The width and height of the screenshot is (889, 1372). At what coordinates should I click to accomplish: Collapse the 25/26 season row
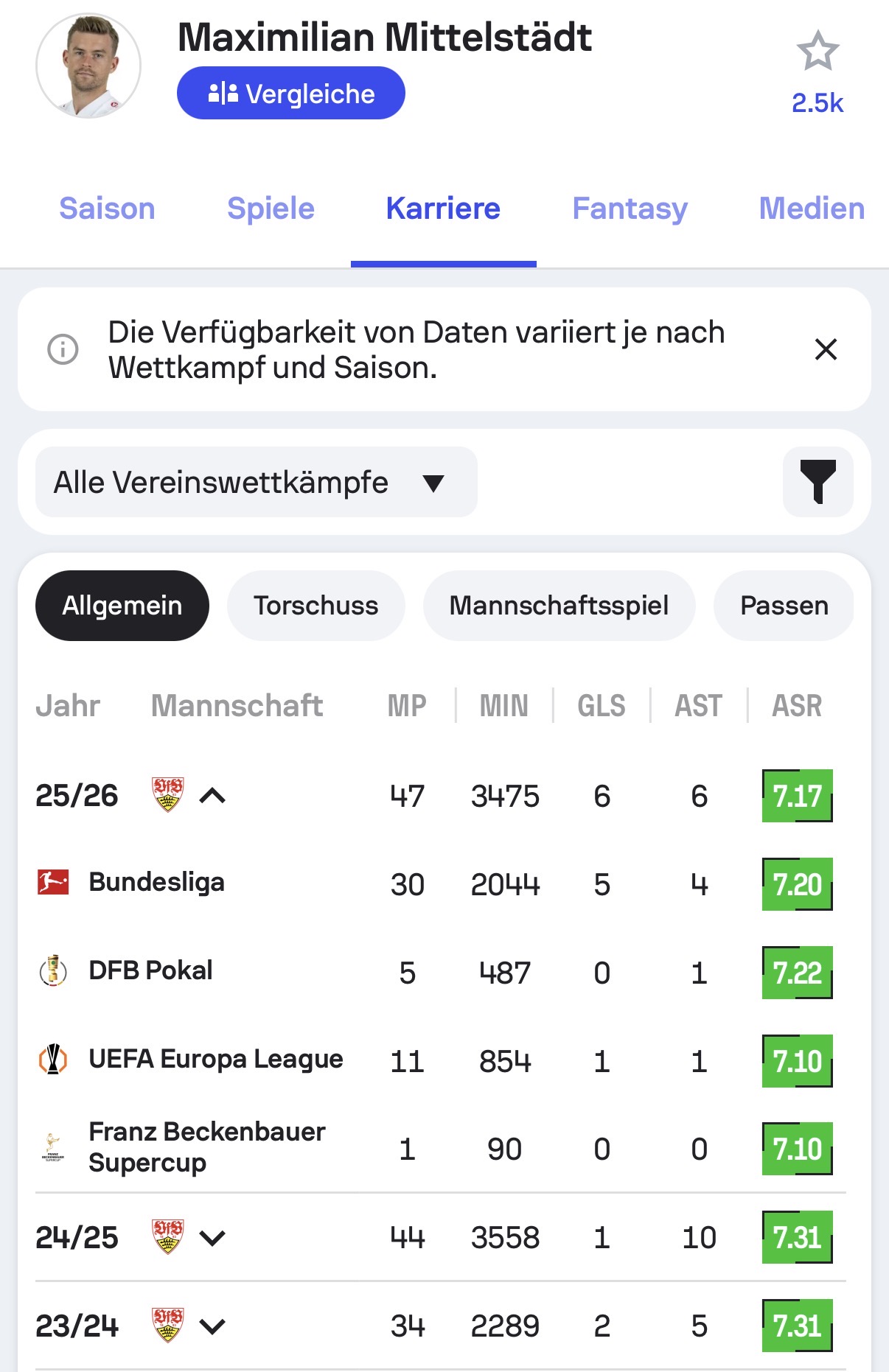[x=212, y=796]
